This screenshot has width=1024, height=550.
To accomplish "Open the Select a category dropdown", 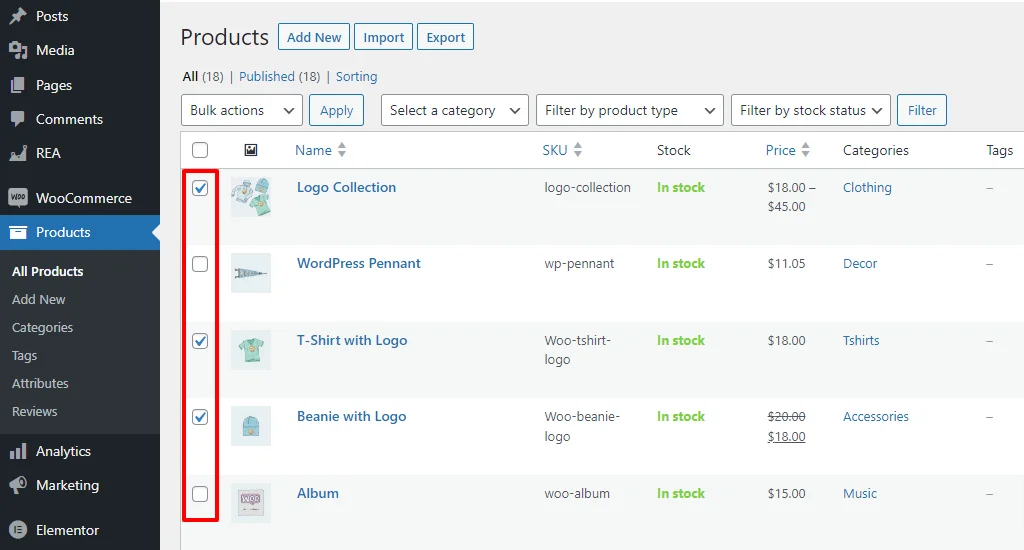I will click(x=455, y=110).
